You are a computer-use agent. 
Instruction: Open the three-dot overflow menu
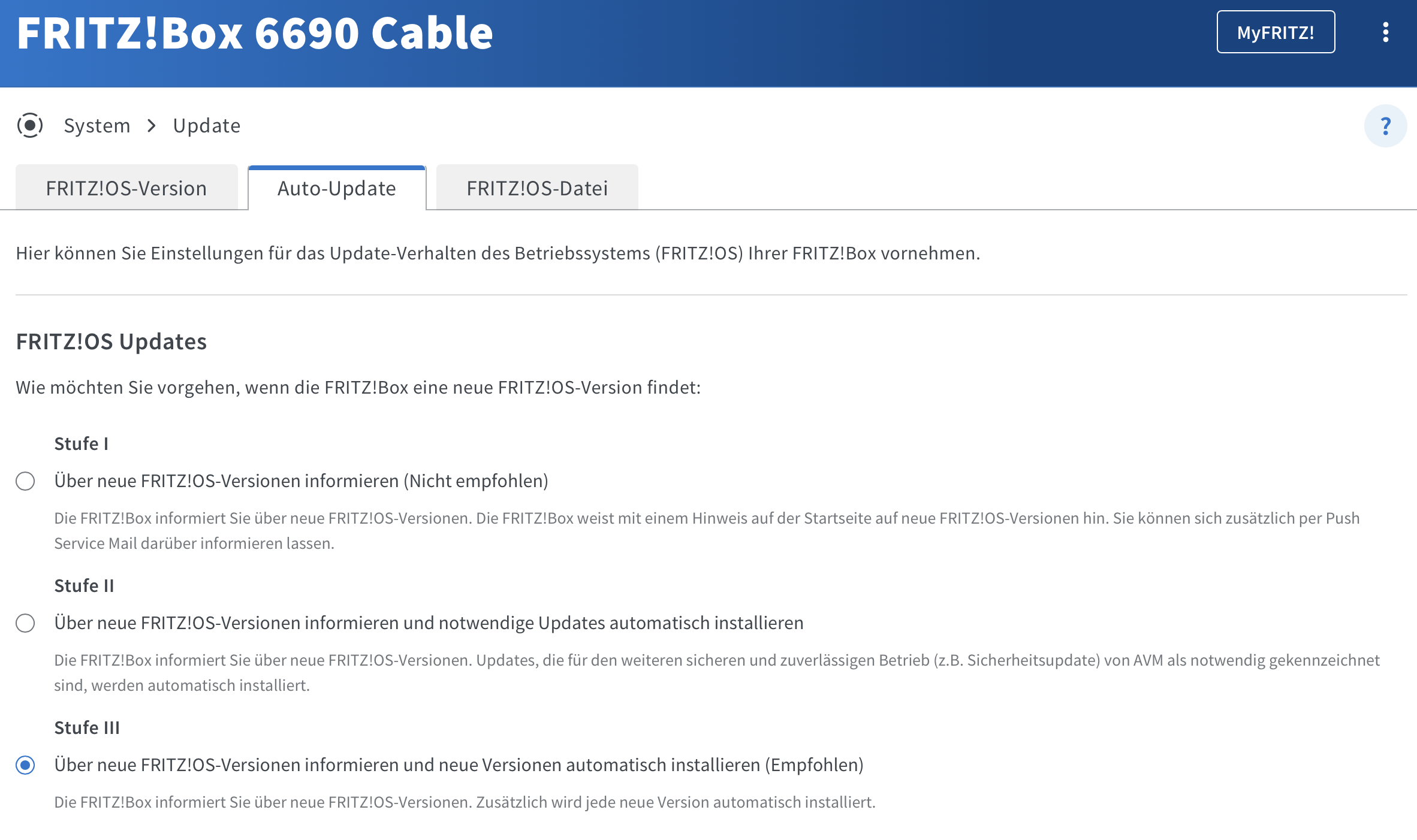coord(1385,32)
